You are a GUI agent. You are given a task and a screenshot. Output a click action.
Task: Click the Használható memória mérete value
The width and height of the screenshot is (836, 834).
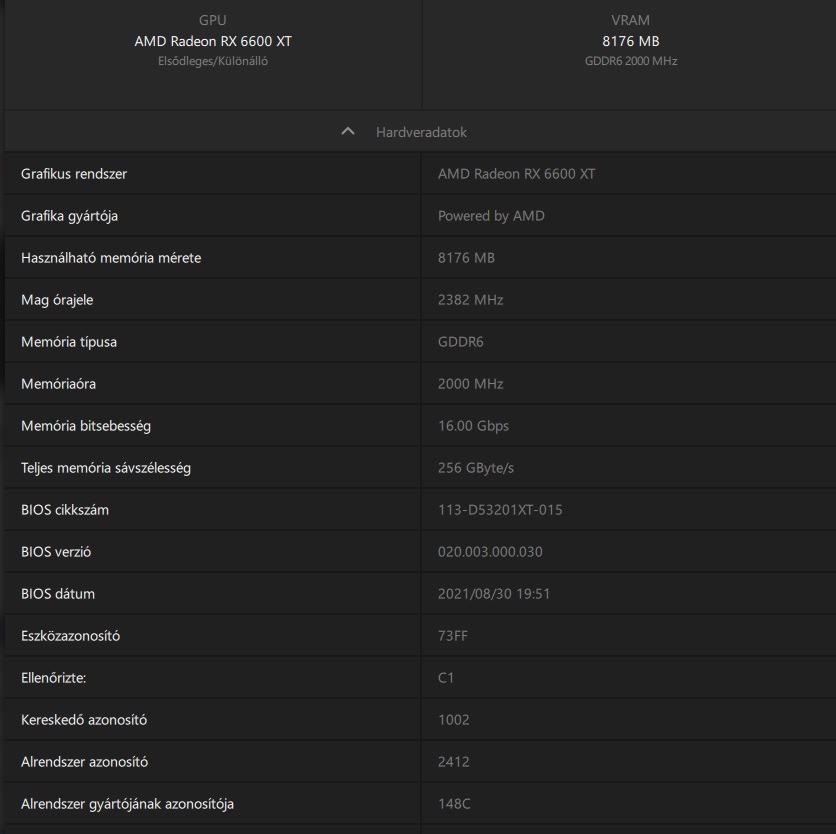point(466,258)
